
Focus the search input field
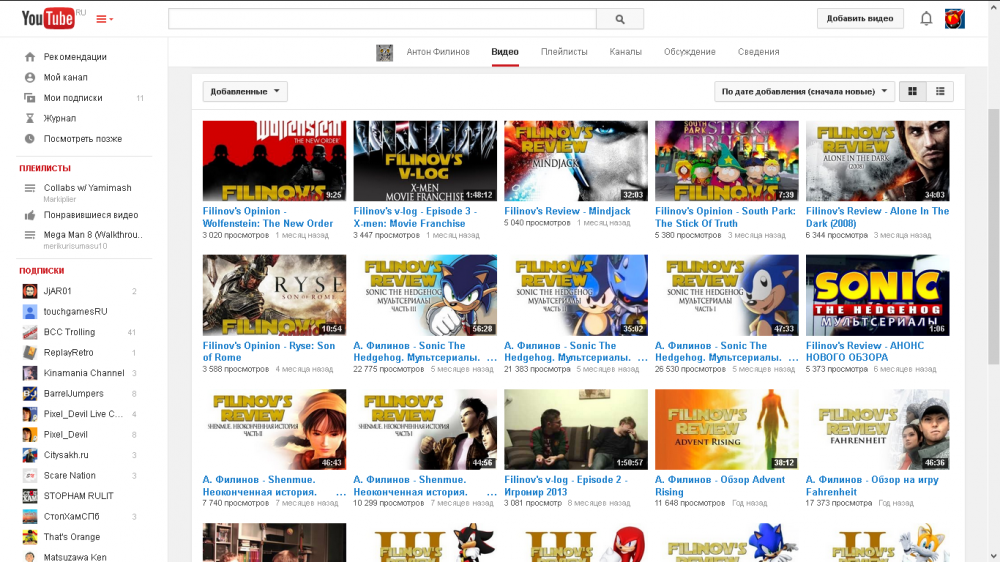tap(382, 19)
